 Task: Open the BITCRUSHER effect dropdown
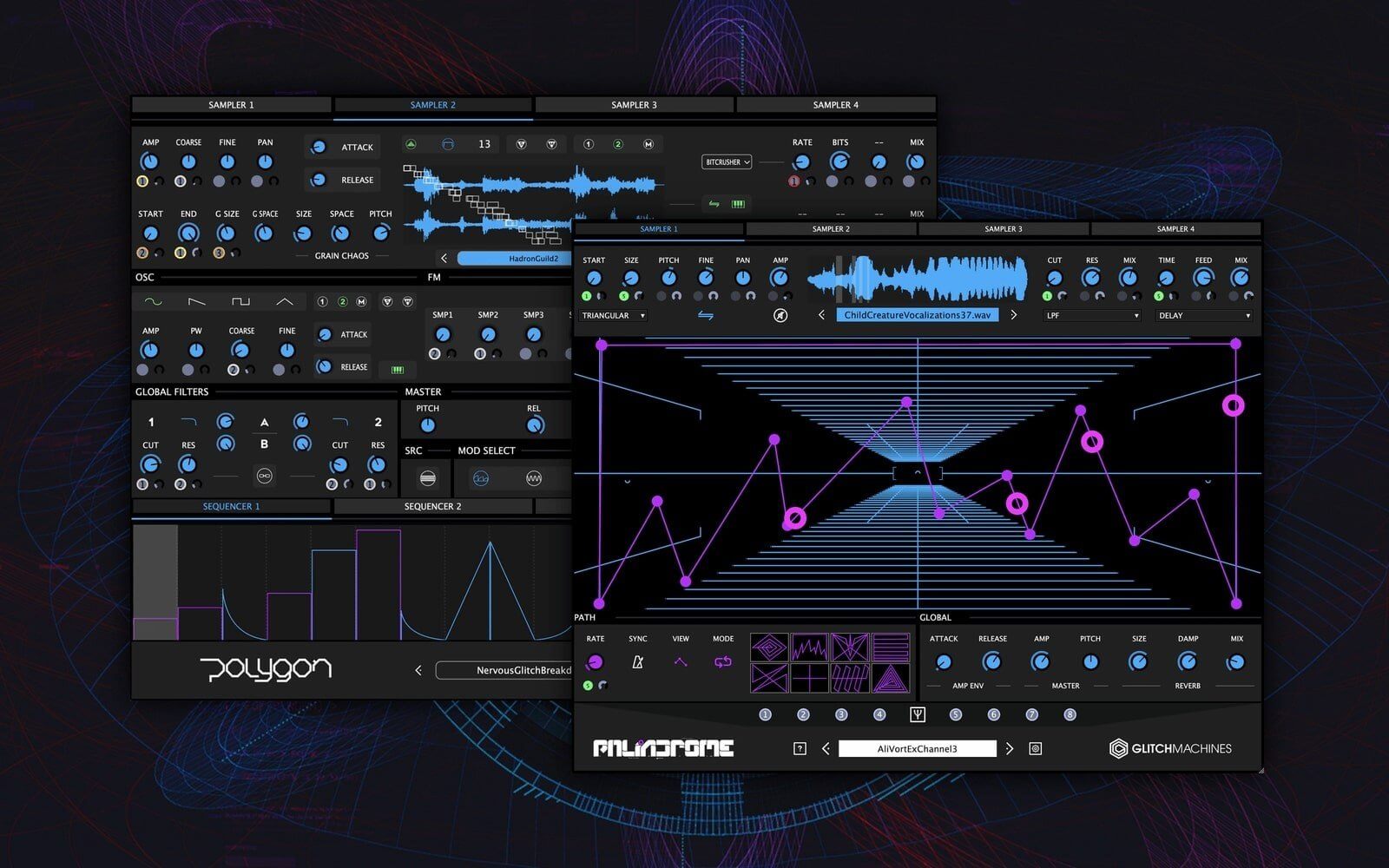point(726,161)
